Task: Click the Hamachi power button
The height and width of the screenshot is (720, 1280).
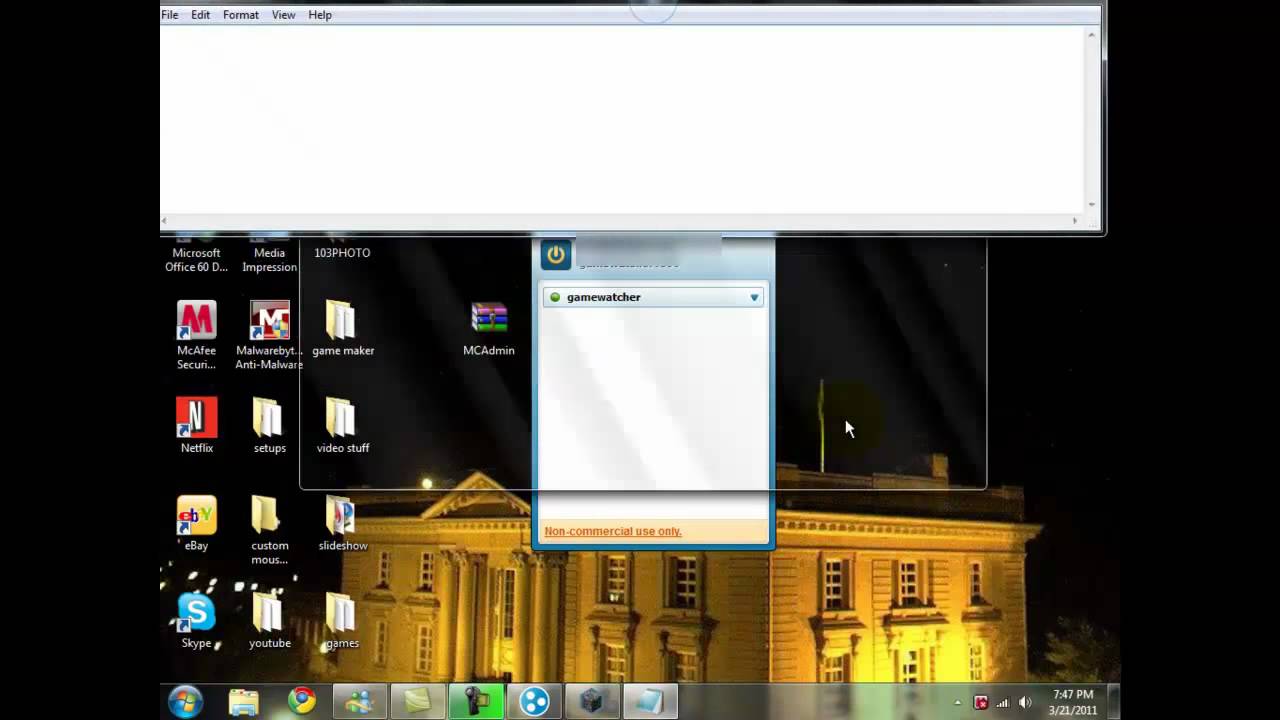Action: pos(556,255)
